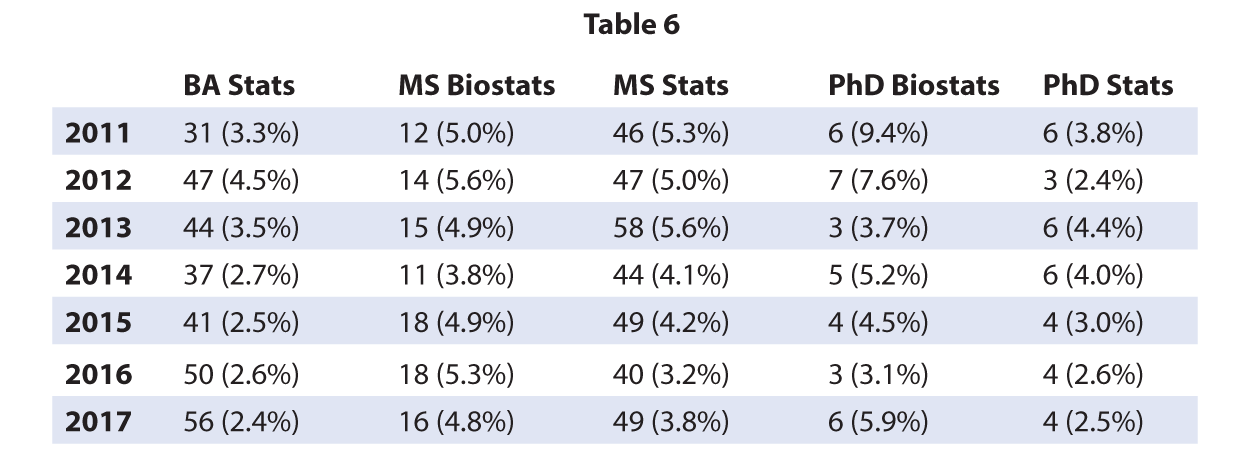Click the 2014 row label
This screenshot has width=1251, height=461.
tap(98, 276)
